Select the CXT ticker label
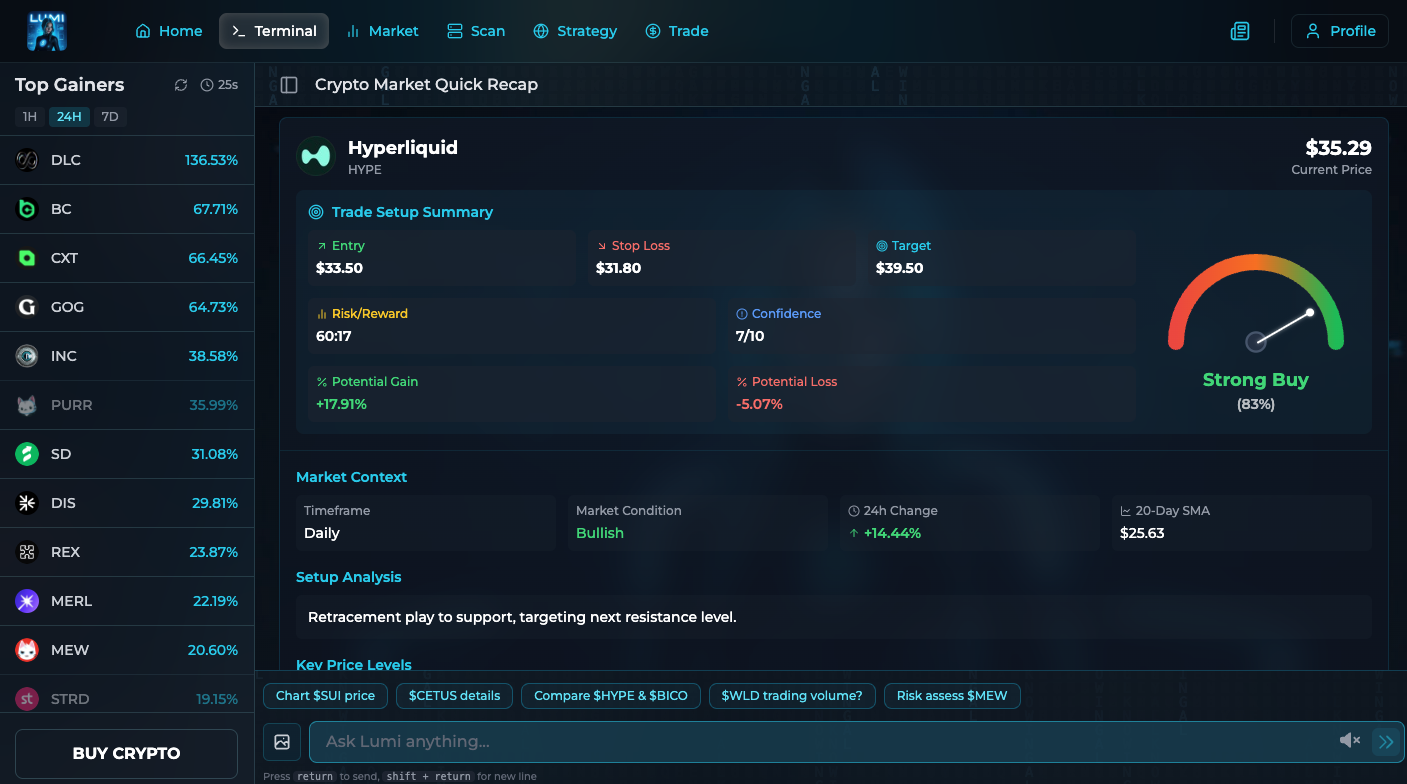 coord(64,258)
